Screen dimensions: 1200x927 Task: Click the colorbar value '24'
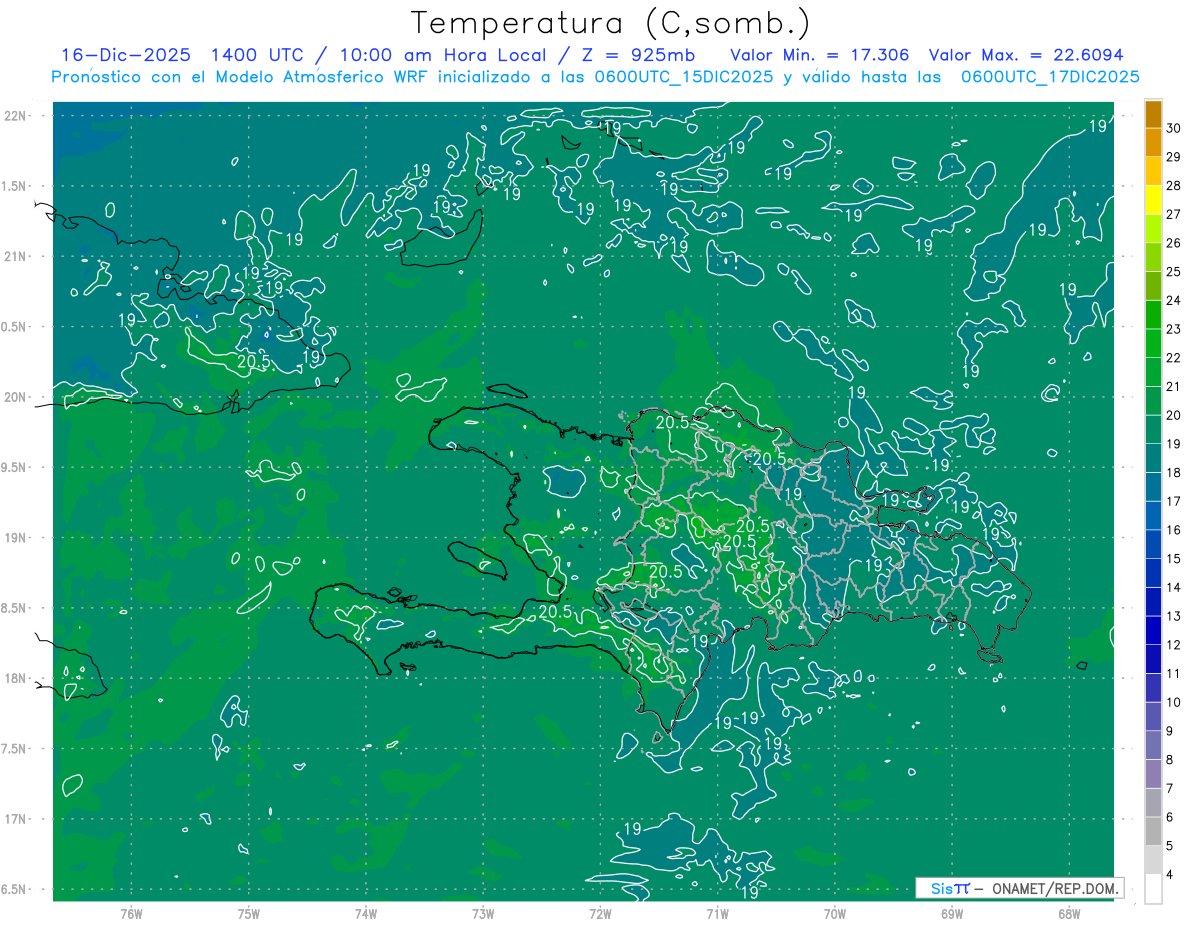1174,300
